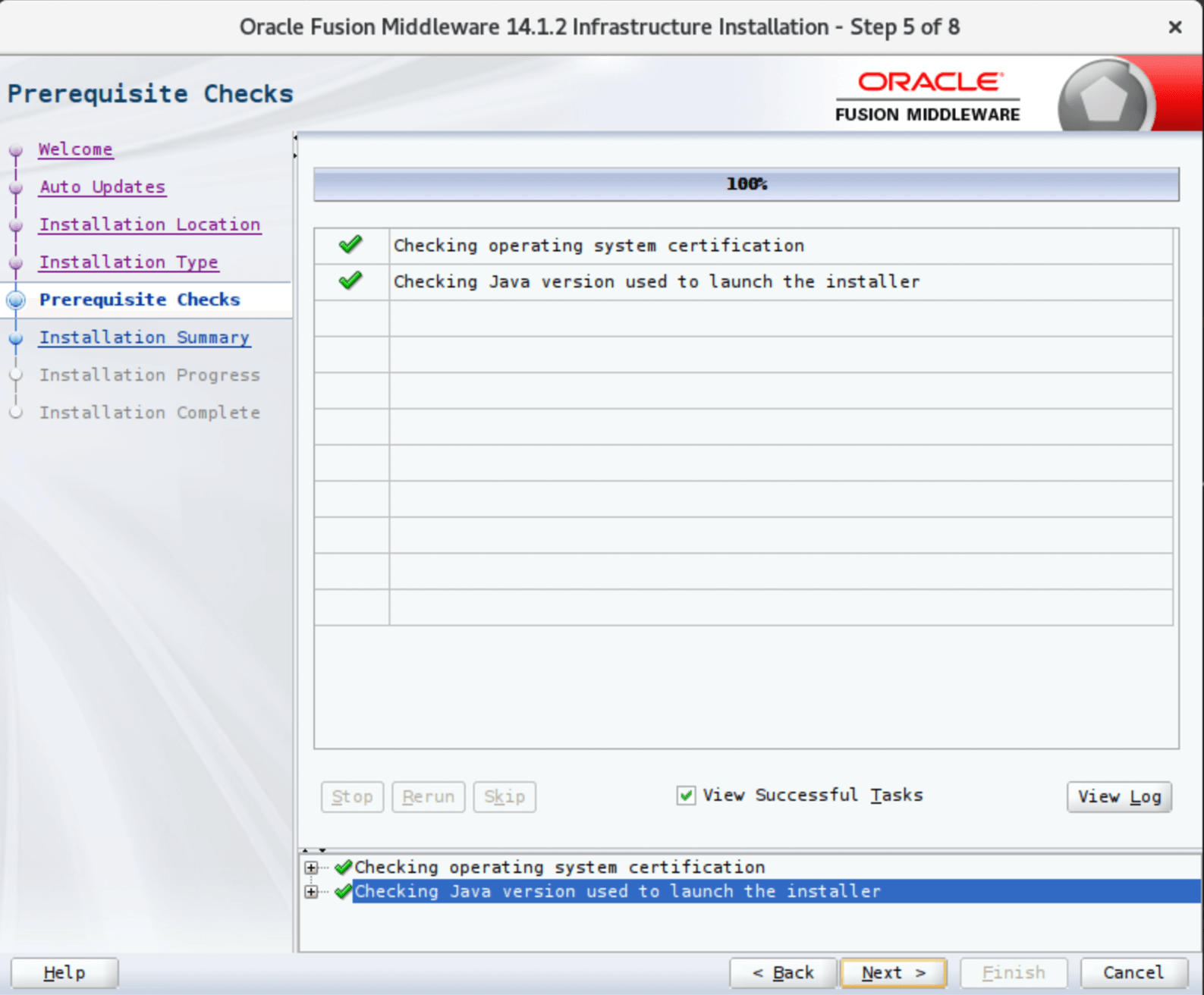Click the Installation Progress step bullet icon
1204x995 pixels.
tap(16, 375)
